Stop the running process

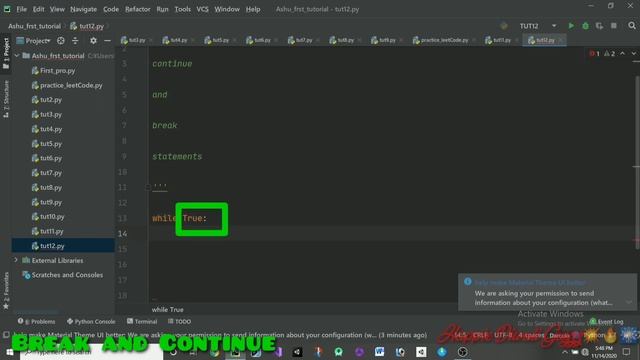coord(613,26)
